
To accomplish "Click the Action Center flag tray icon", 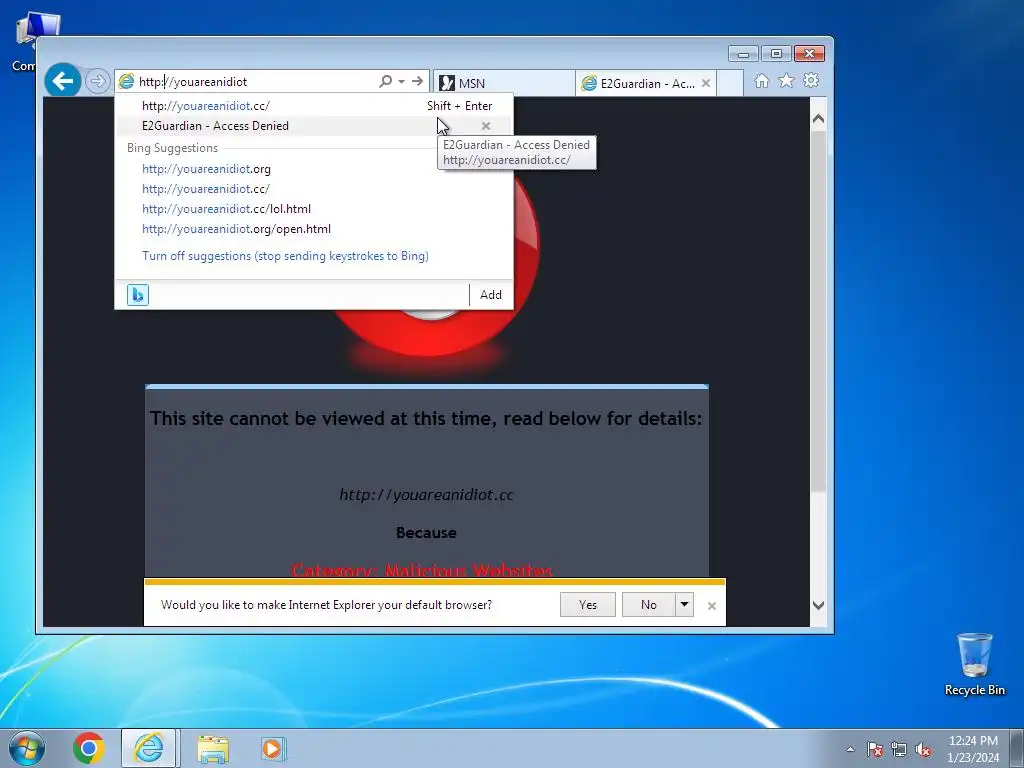I will [875, 749].
